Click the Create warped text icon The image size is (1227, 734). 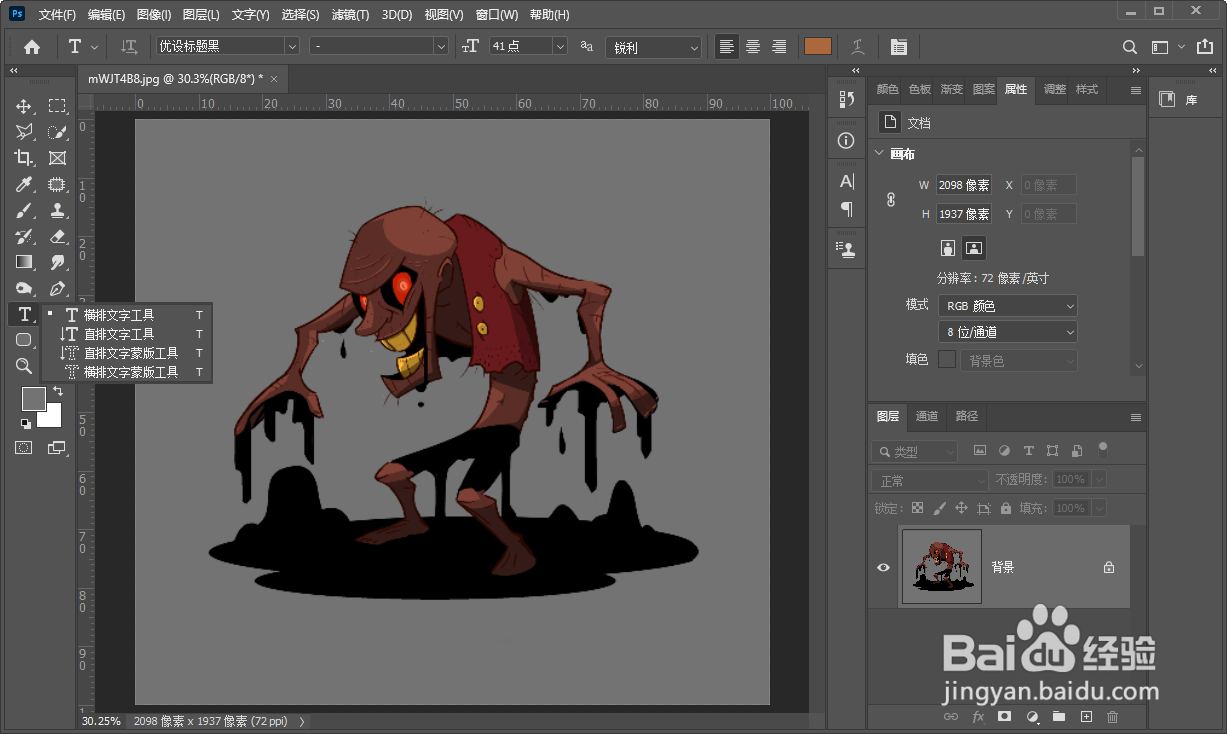[858, 47]
